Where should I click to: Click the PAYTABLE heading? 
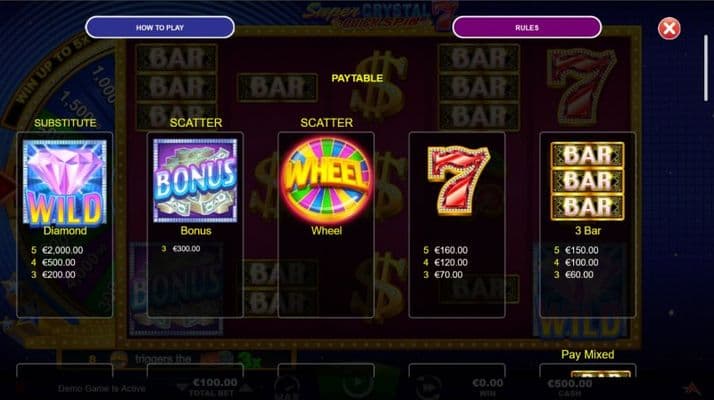click(x=357, y=78)
